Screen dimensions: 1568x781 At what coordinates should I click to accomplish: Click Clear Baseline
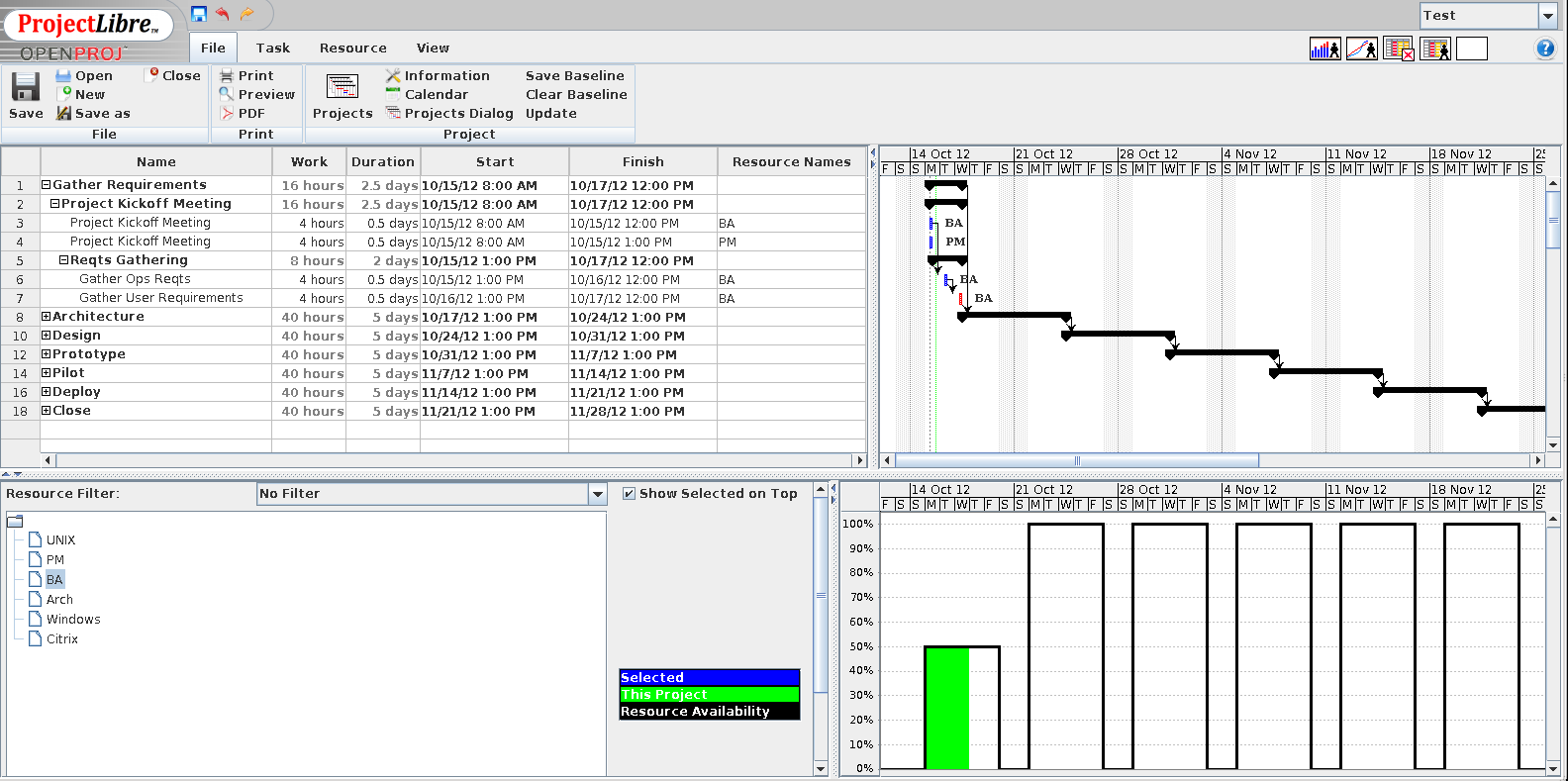tap(576, 94)
